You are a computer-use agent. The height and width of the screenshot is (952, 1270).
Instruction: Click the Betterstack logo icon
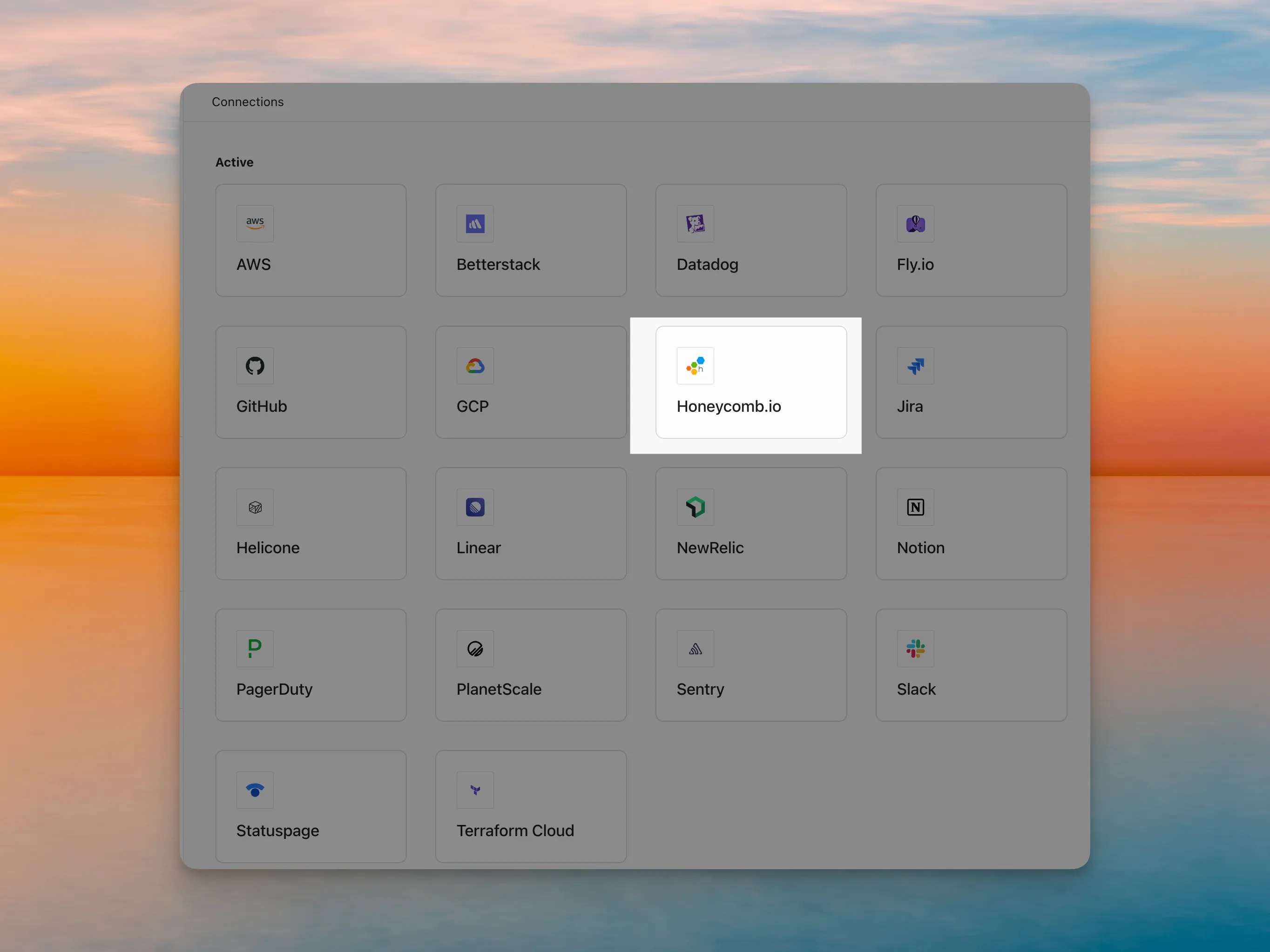coord(475,224)
